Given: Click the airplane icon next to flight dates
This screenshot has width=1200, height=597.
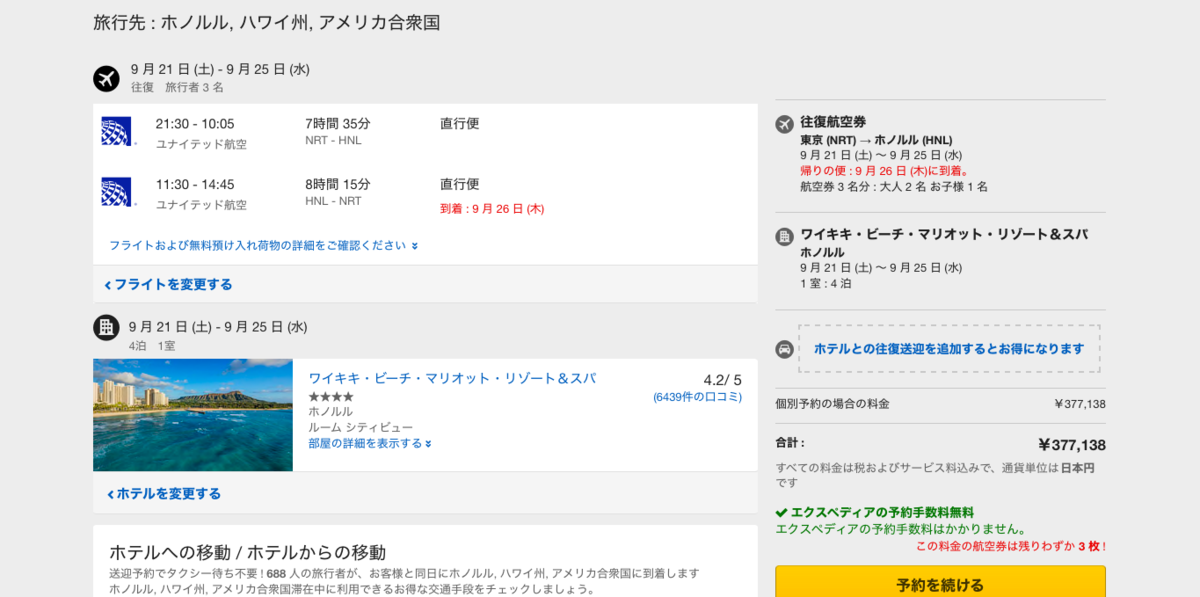Looking at the screenshot, I should tap(107, 78).
